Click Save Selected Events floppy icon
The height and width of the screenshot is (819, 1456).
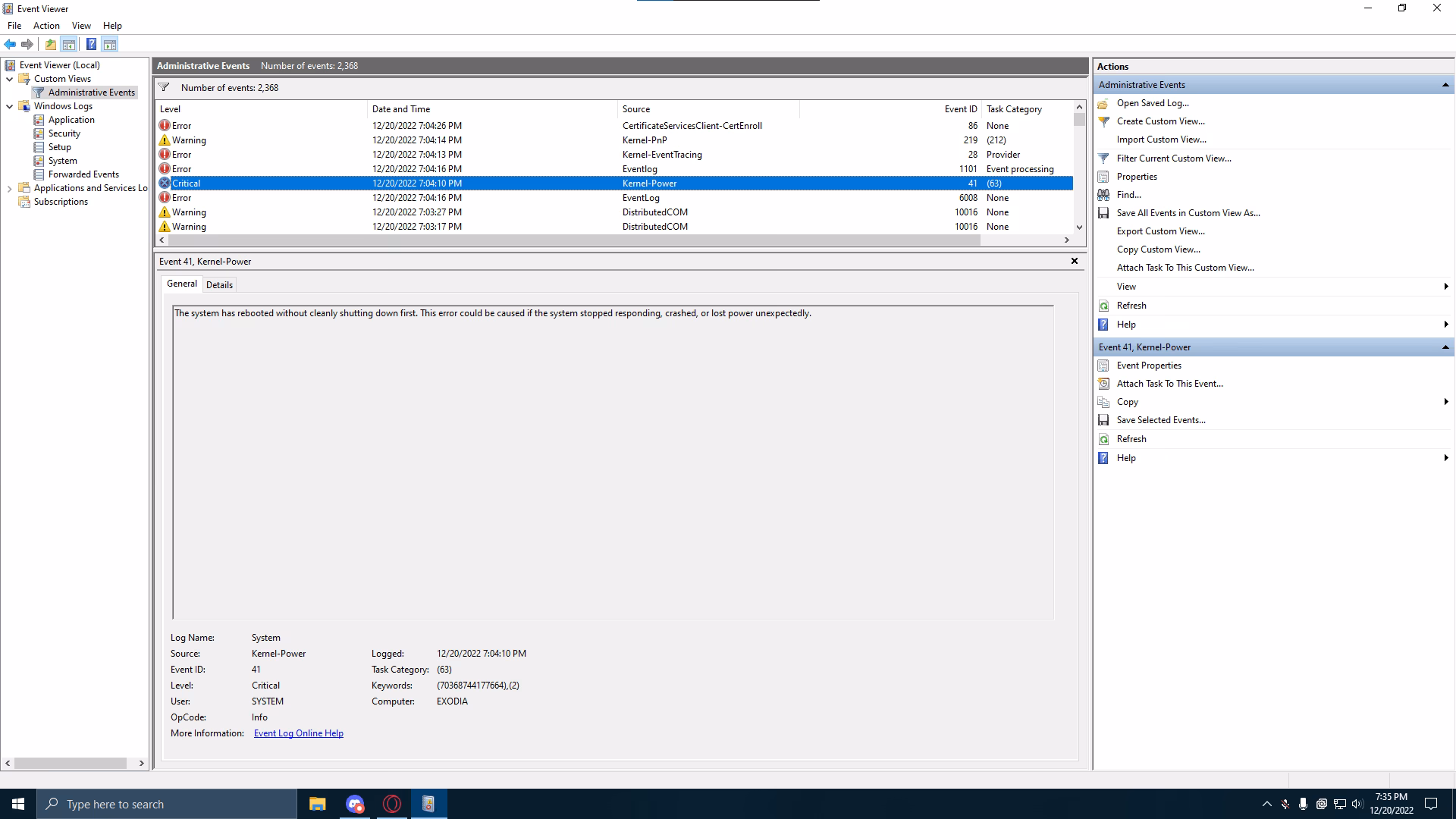1103,420
